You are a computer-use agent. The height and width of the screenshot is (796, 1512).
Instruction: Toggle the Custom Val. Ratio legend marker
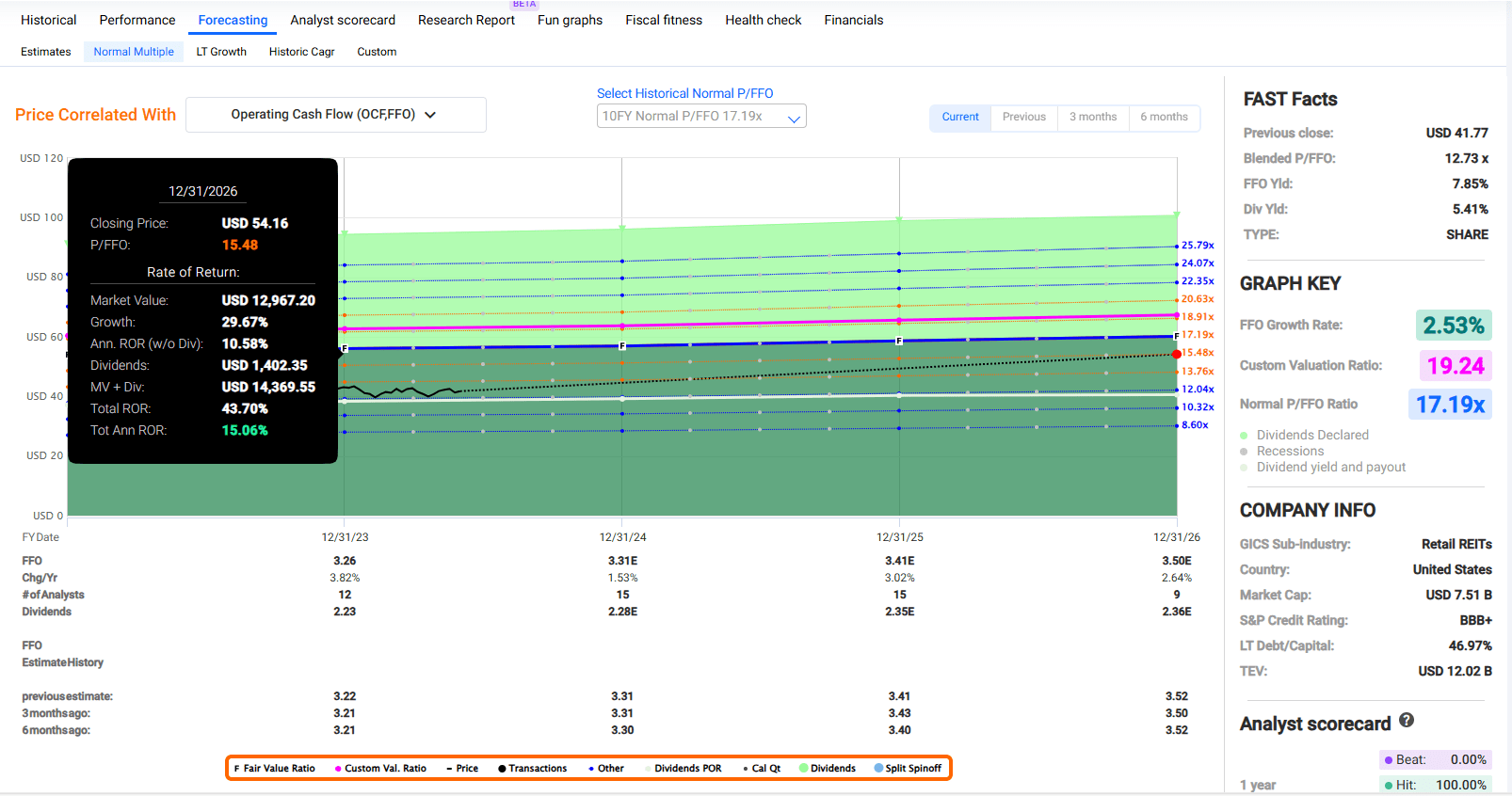point(338,769)
